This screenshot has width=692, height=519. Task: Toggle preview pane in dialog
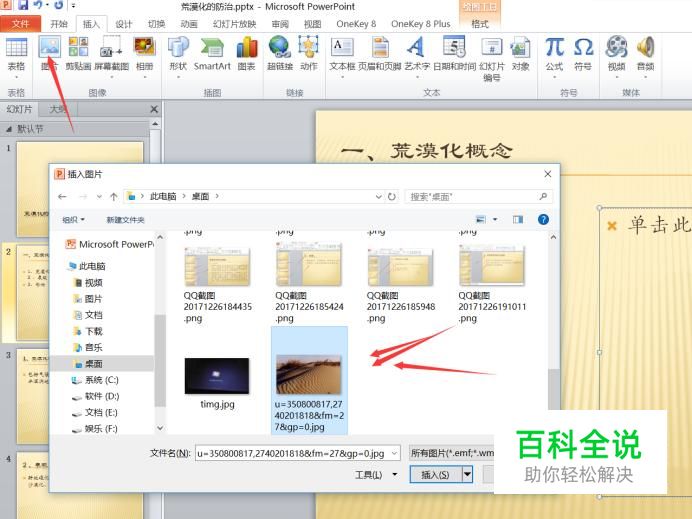518,219
